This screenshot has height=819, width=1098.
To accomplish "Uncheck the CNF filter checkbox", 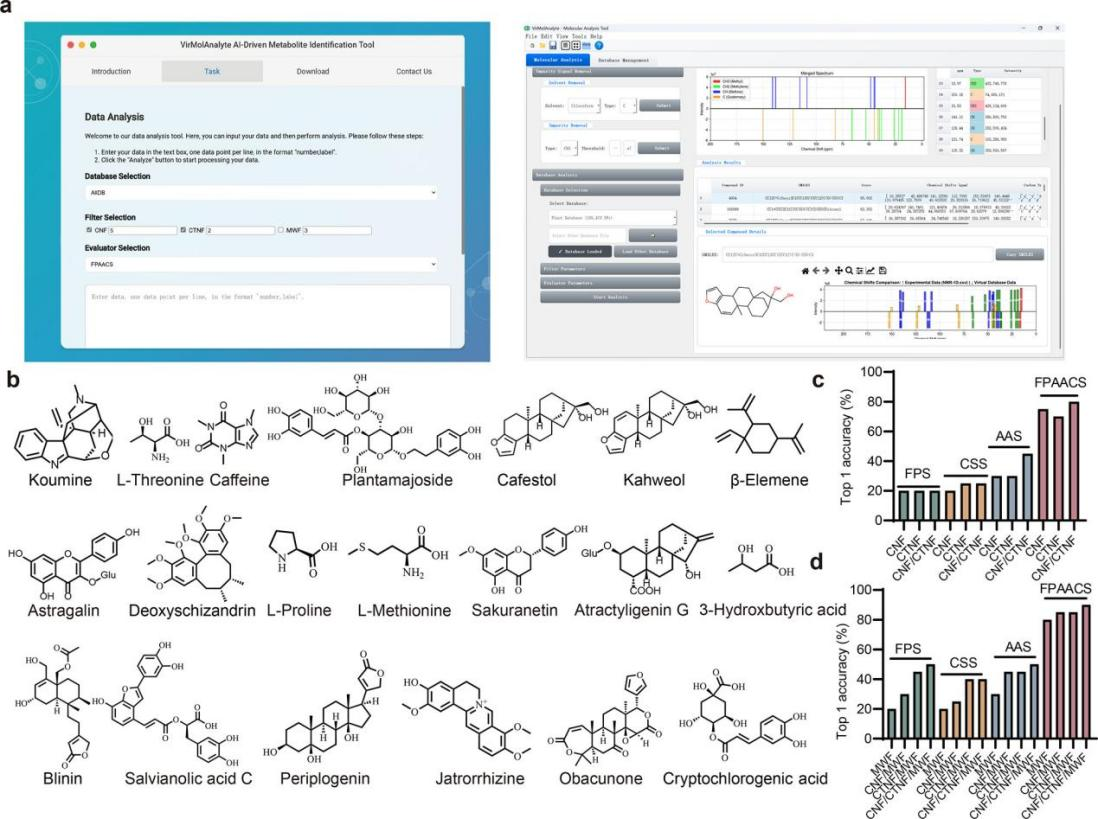I will [89, 230].
